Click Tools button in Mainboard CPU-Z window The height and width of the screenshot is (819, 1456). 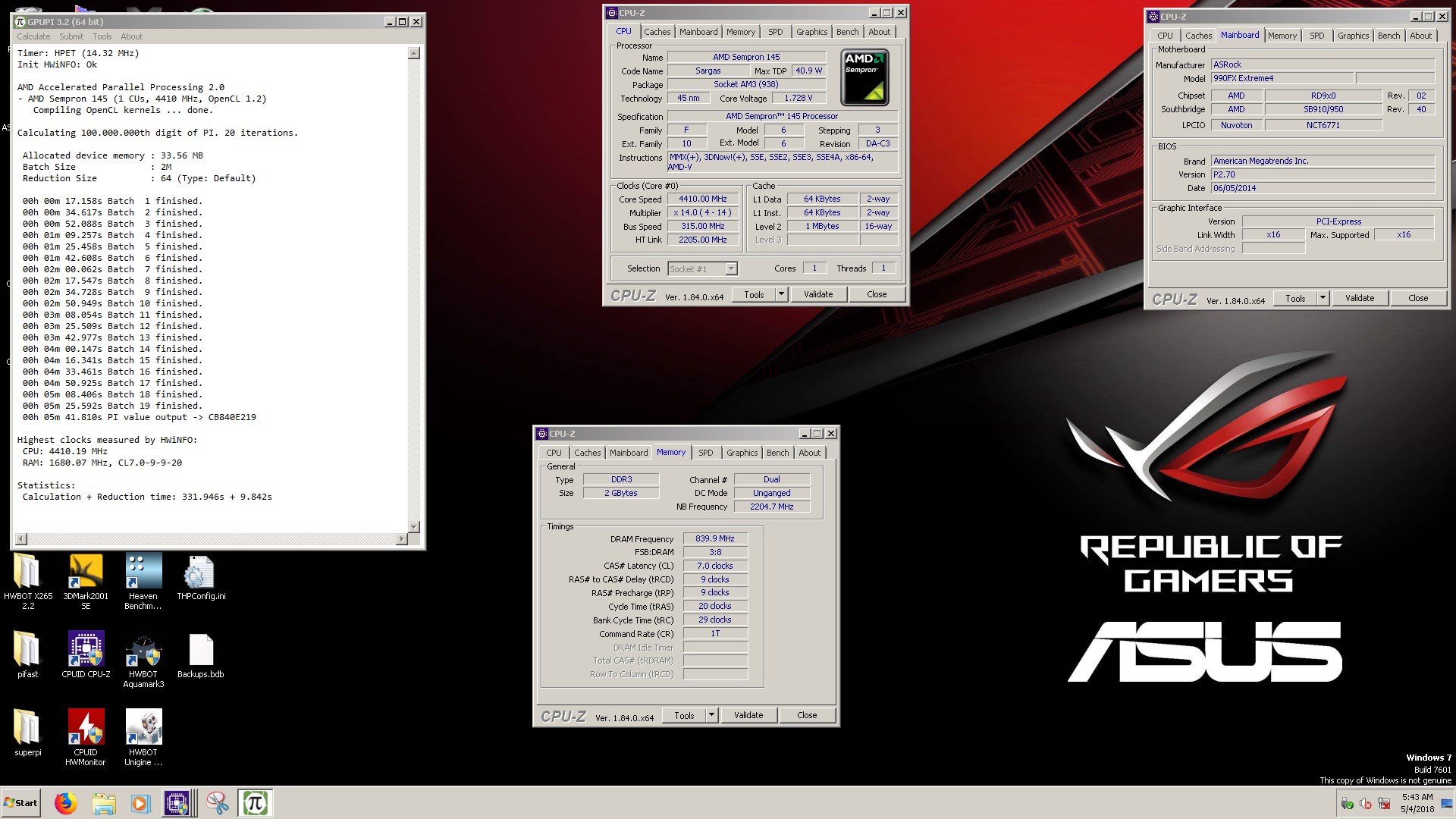coord(1295,298)
